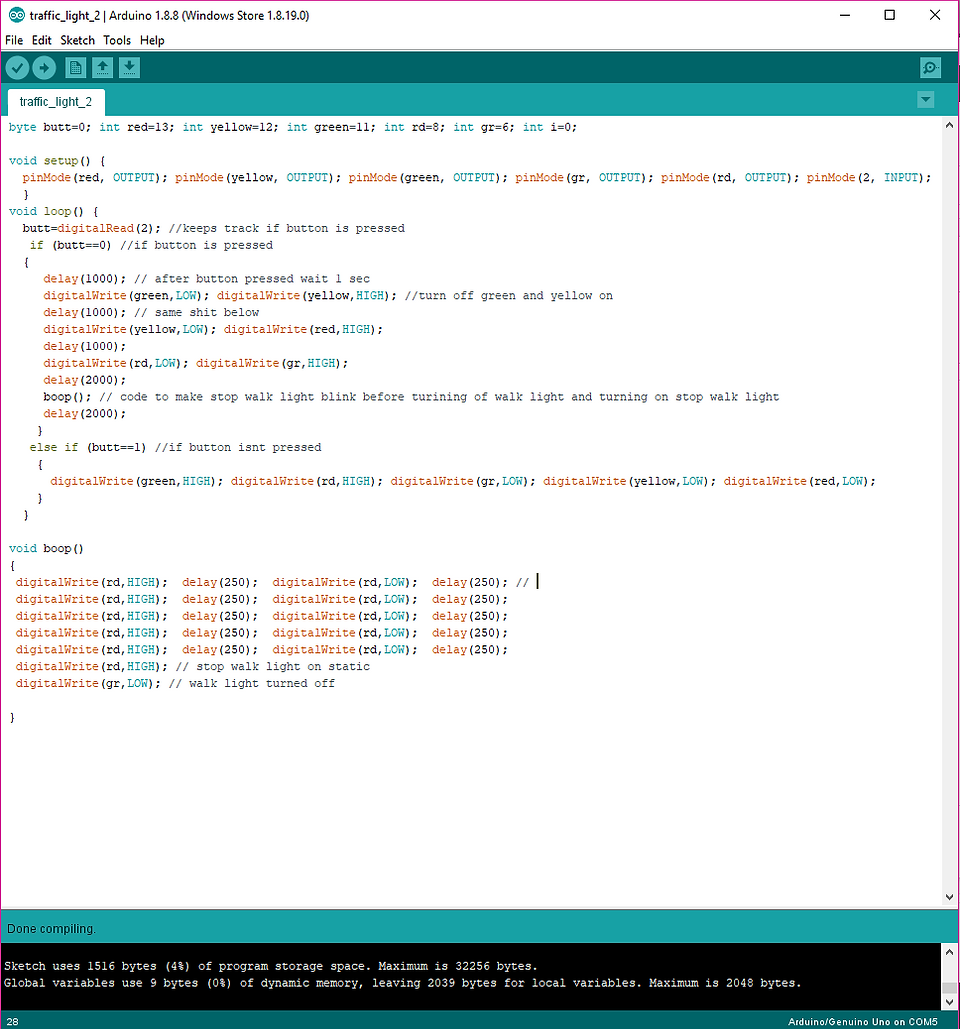The width and height of the screenshot is (960, 1029).
Task: Click 'digitalWrite(rd,LOW); digitalWrite(gr,HIGH);' line
Action: tap(196, 364)
